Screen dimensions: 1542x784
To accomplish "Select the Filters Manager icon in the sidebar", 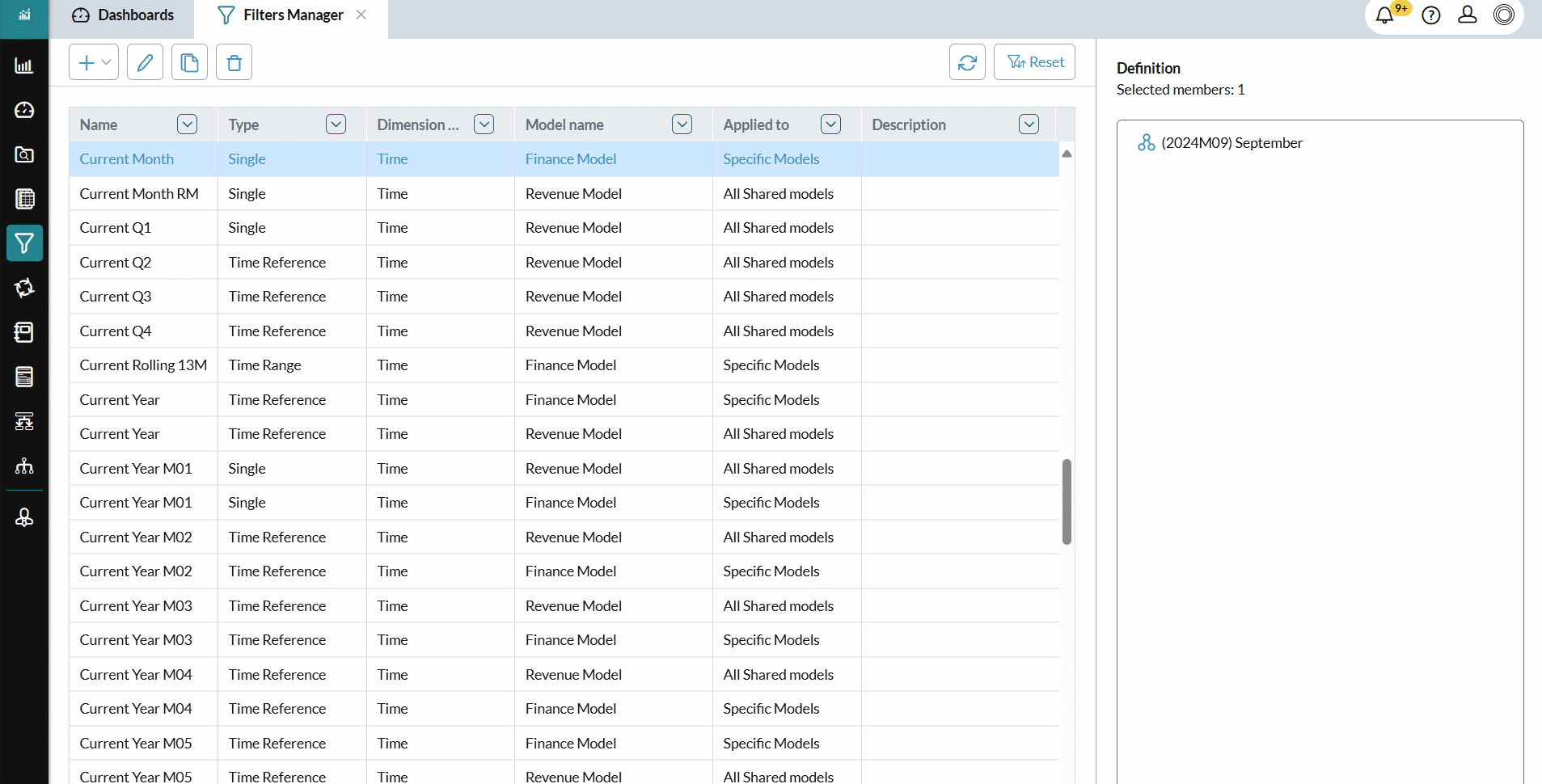I will point(24,243).
